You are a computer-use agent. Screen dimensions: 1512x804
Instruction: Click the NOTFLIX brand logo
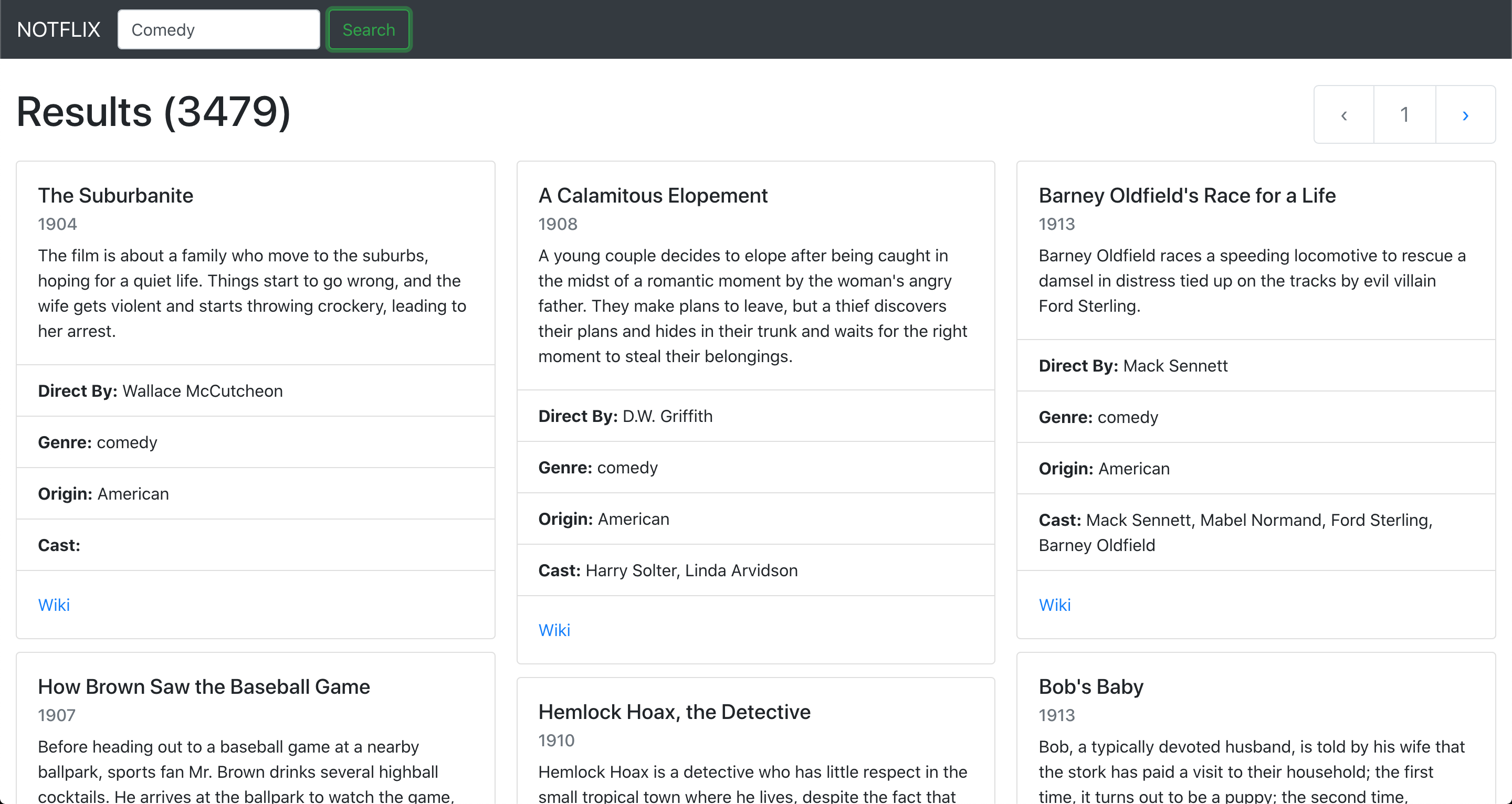[x=59, y=30]
